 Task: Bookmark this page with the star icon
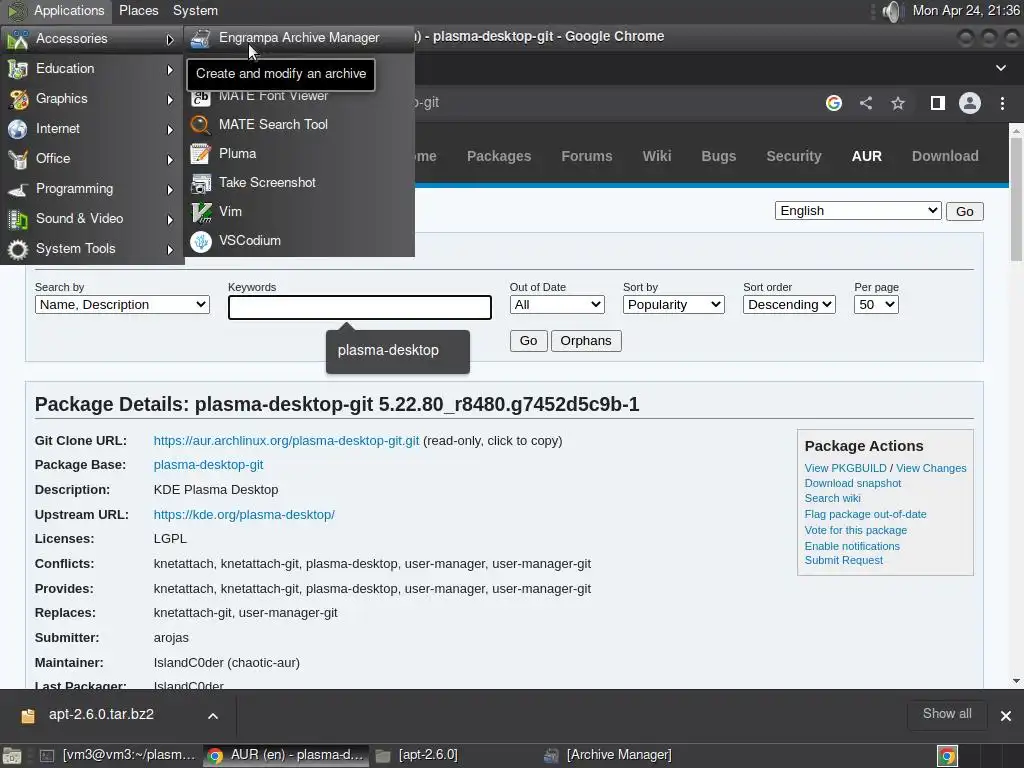coord(898,103)
